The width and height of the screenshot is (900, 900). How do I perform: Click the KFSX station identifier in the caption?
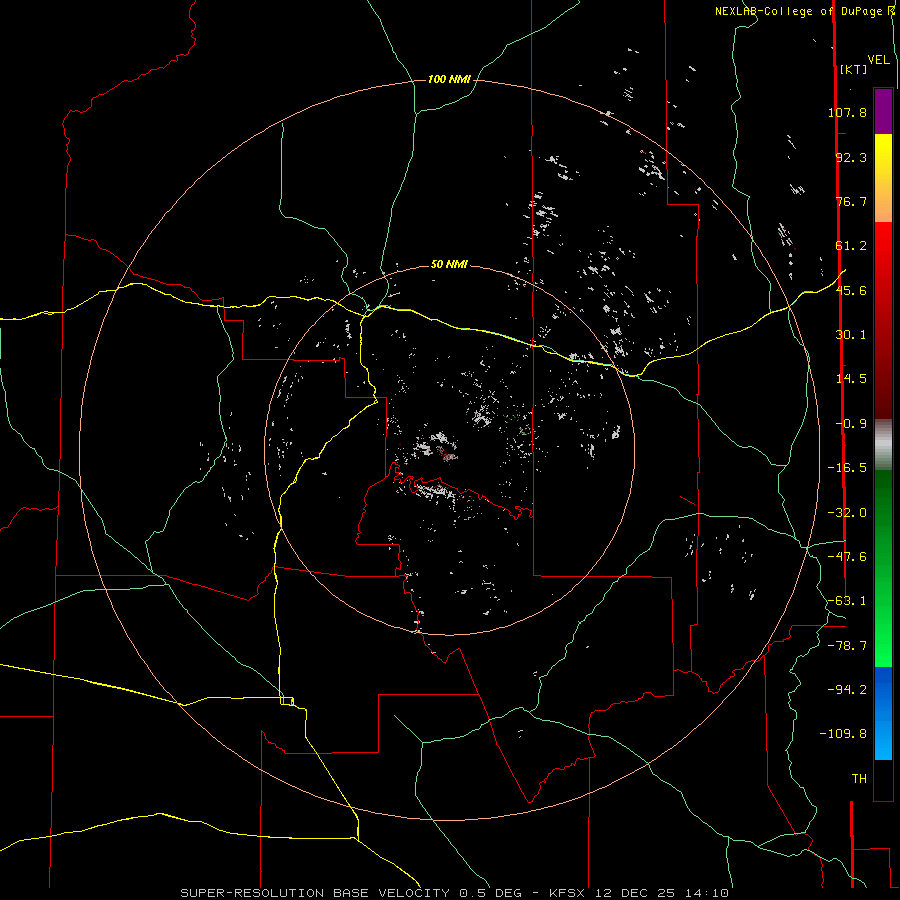(569, 893)
